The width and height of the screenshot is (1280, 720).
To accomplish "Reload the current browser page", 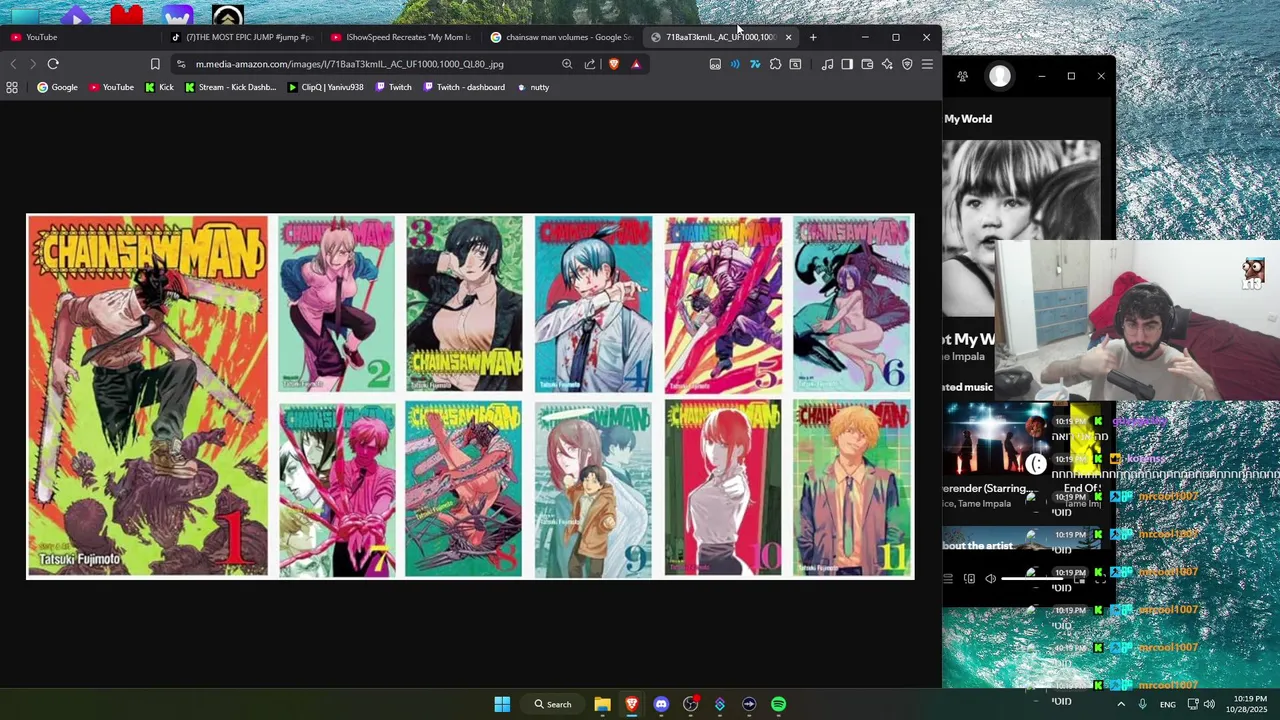I will pyautogui.click(x=53, y=64).
